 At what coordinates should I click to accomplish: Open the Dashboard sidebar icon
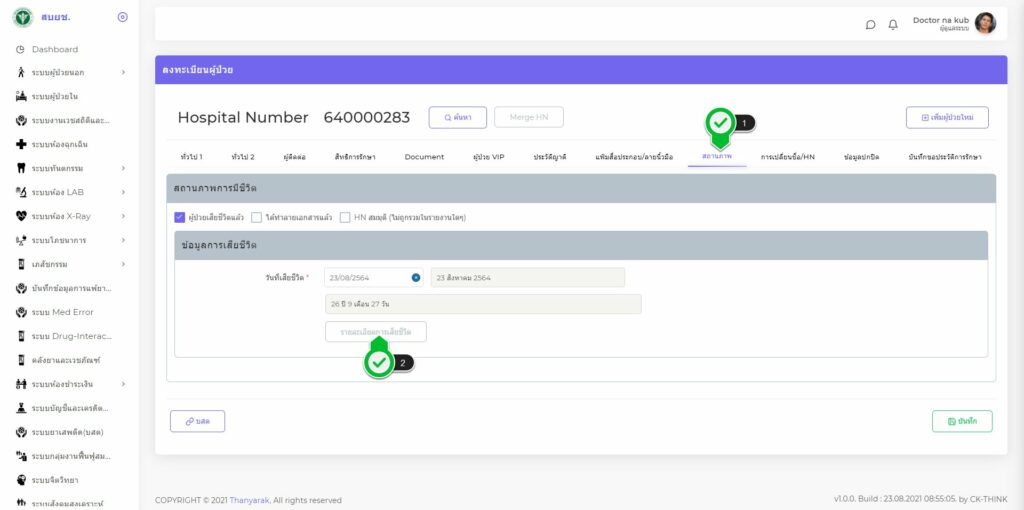[21, 49]
